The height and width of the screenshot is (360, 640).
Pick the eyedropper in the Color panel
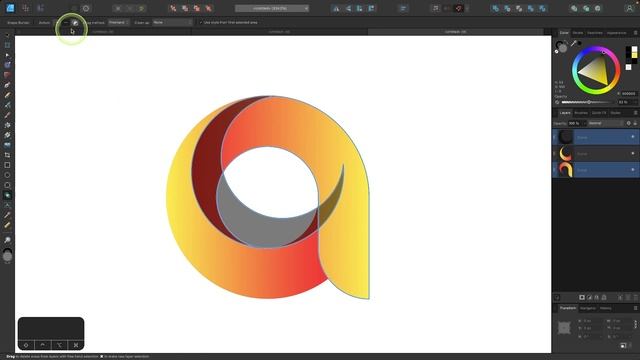pos(573,43)
